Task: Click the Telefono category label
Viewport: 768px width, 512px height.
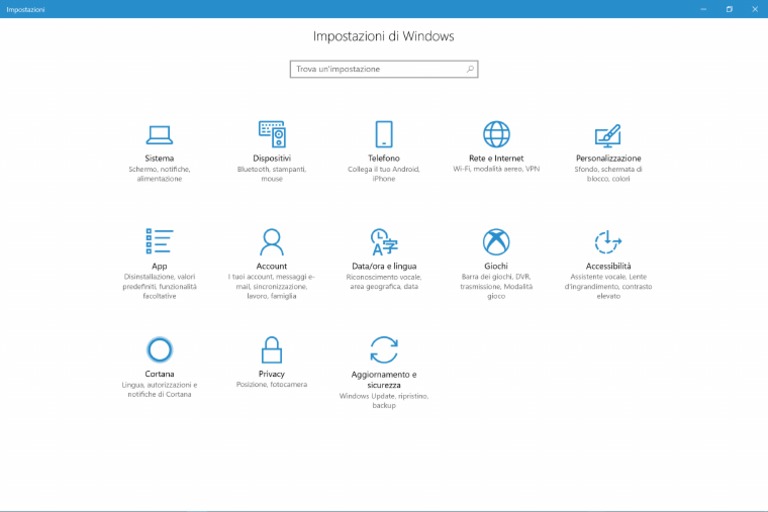Action: [384, 158]
